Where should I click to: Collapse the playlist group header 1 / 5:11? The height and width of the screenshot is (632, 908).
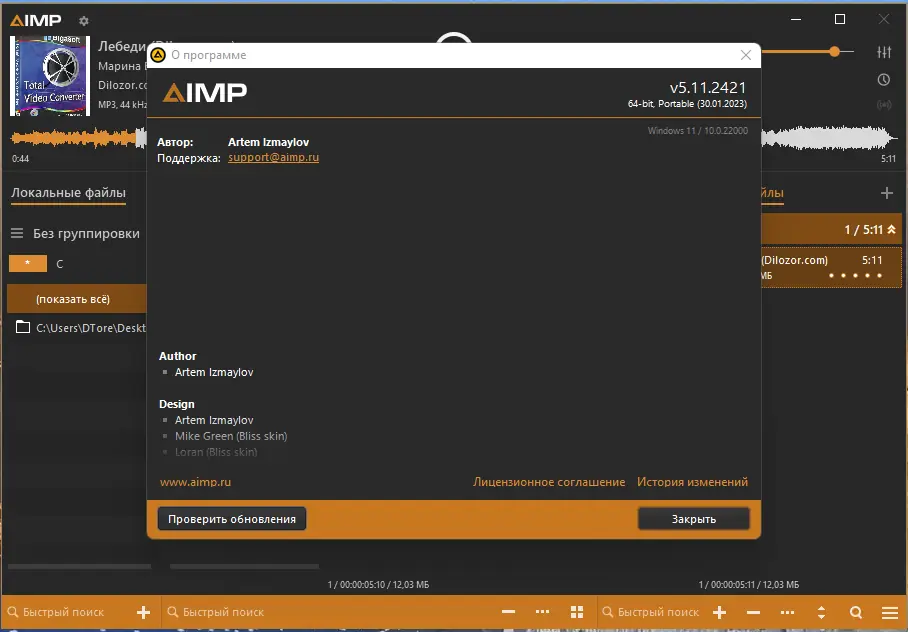[891, 230]
